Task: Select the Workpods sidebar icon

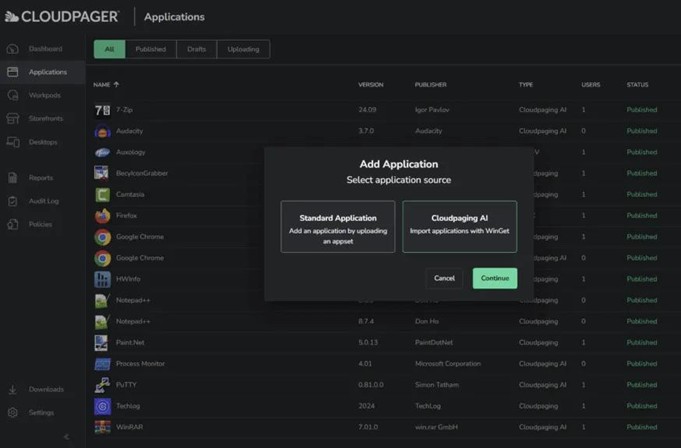Action: click(x=12, y=95)
